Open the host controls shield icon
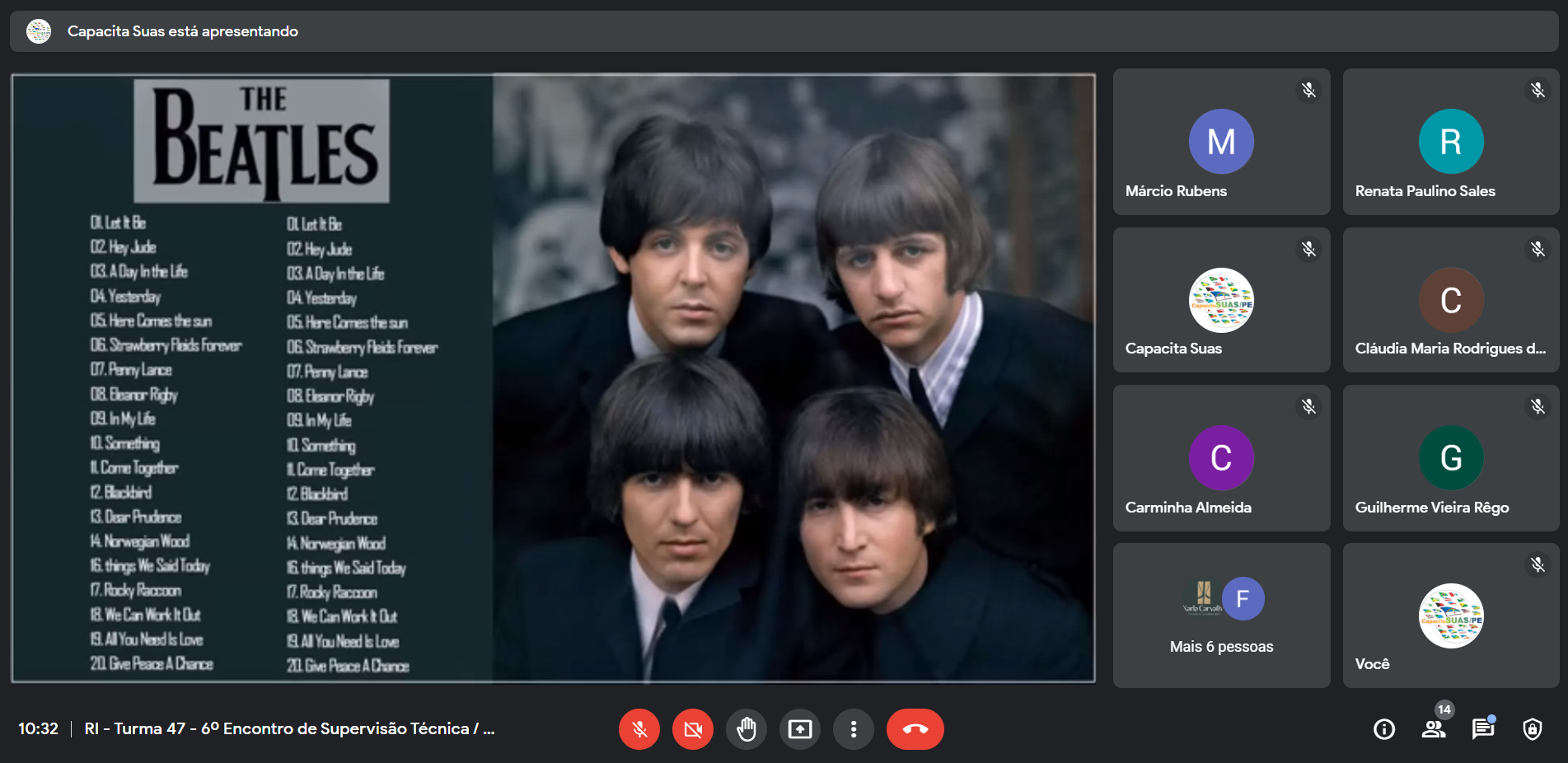This screenshot has height=763, width=1568. point(1533,729)
